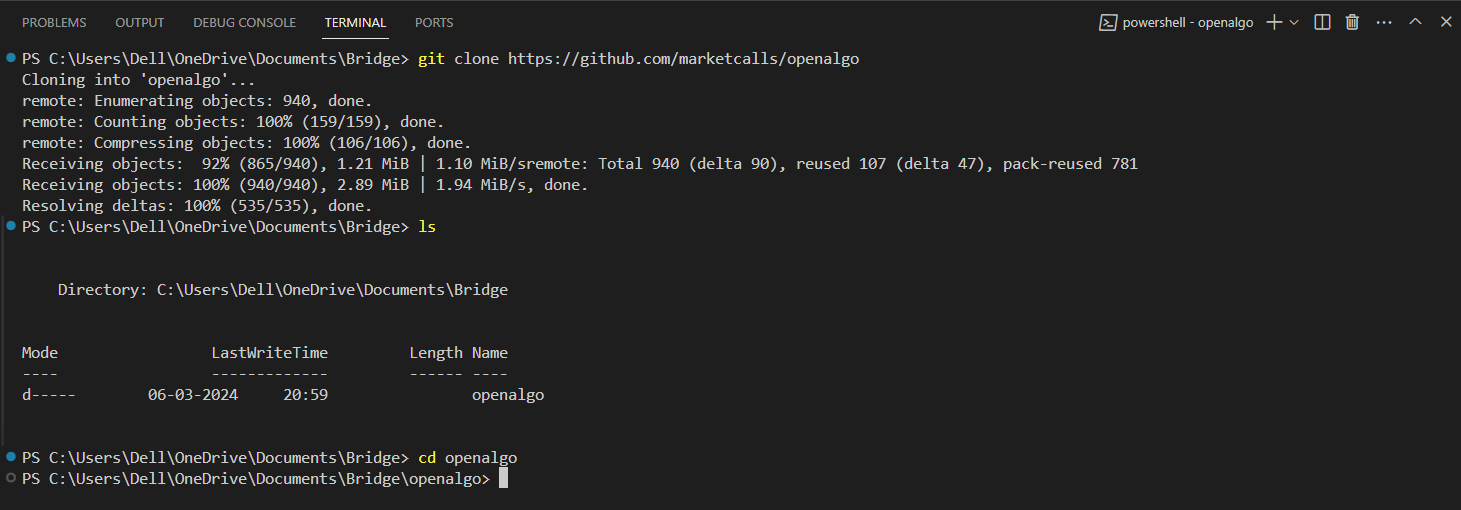The image size is (1461, 510).
Task: Open the launch profile dropdown chevron beside plus
Action: coord(1294,22)
